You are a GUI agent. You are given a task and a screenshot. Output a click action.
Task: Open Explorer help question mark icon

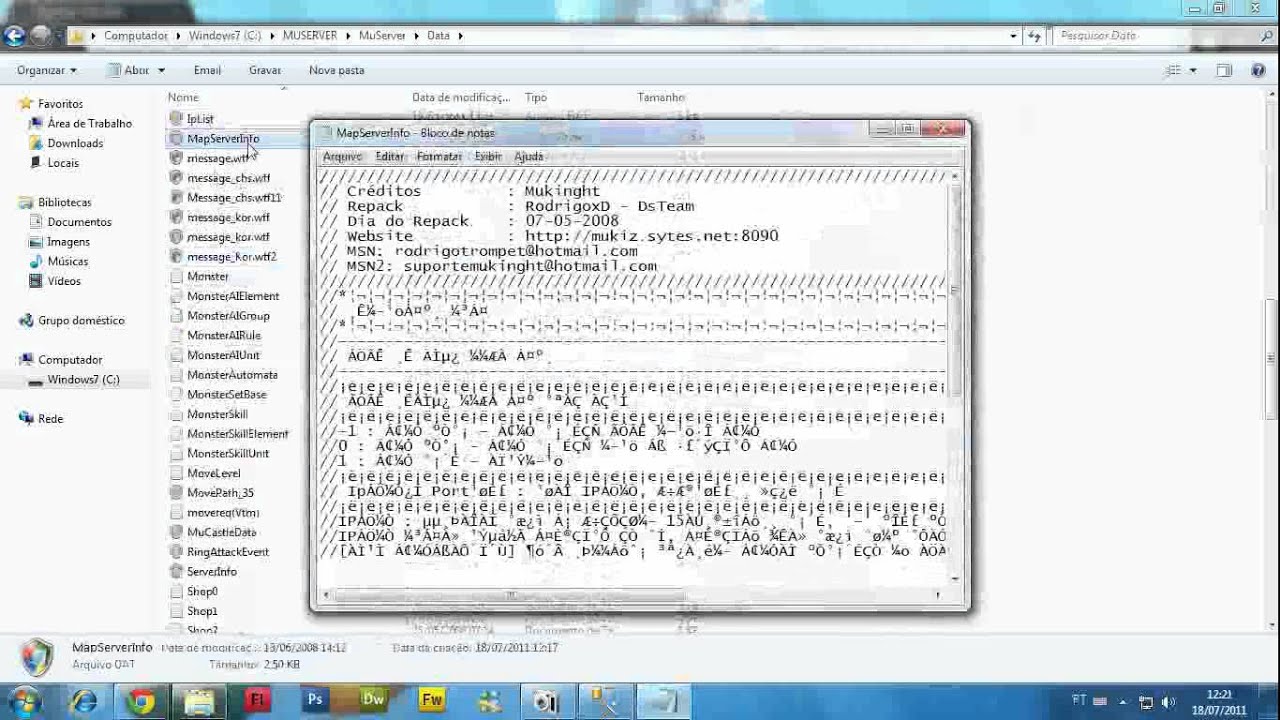(x=1258, y=70)
